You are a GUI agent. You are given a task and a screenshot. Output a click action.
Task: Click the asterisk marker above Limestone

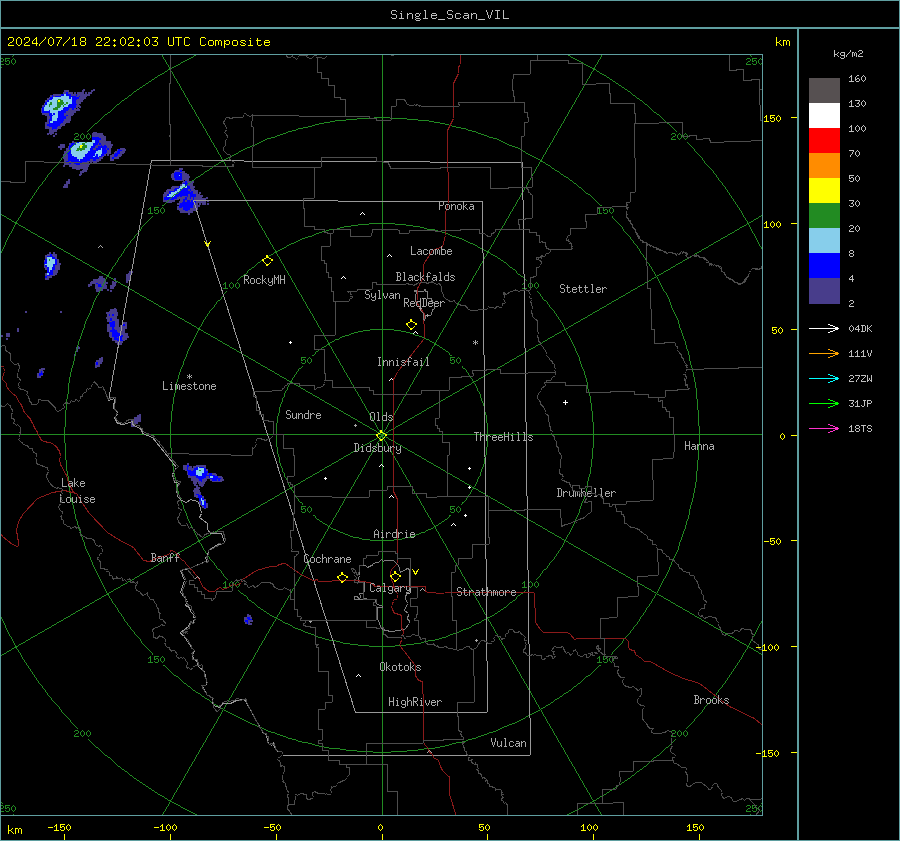tap(189, 377)
